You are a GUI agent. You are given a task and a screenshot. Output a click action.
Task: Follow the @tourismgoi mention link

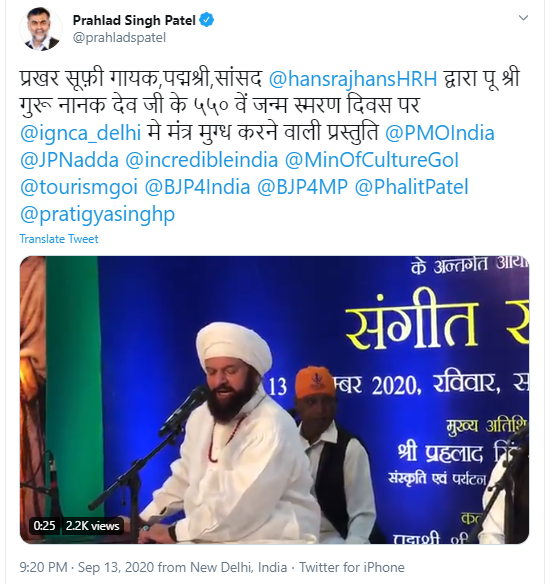point(79,187)
